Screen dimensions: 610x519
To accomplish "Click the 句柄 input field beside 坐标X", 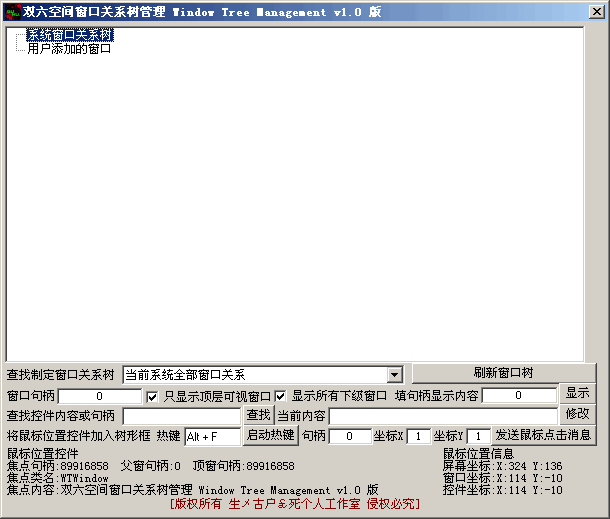I will click(x=350, y=436).
